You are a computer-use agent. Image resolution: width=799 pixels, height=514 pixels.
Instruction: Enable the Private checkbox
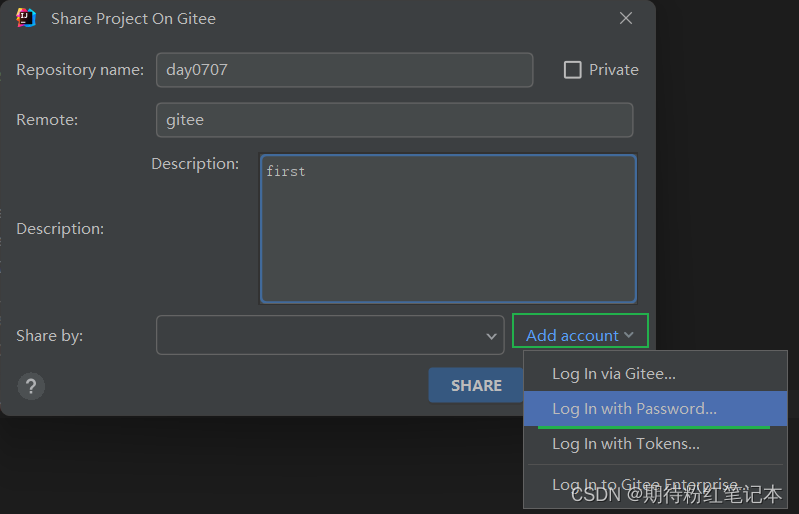[572, 70]
